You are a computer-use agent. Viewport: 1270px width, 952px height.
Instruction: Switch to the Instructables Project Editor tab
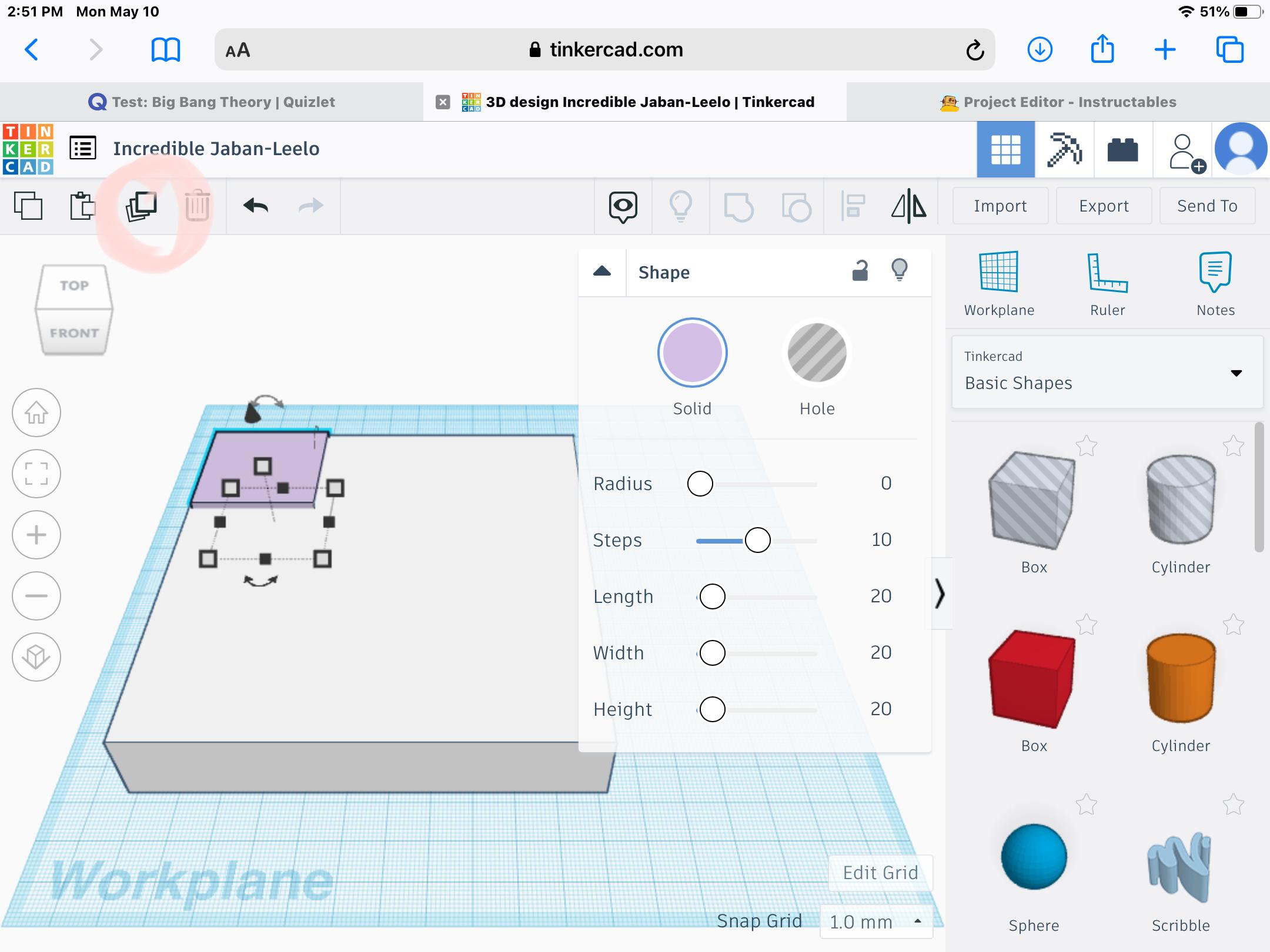(x=1058, y=102)
